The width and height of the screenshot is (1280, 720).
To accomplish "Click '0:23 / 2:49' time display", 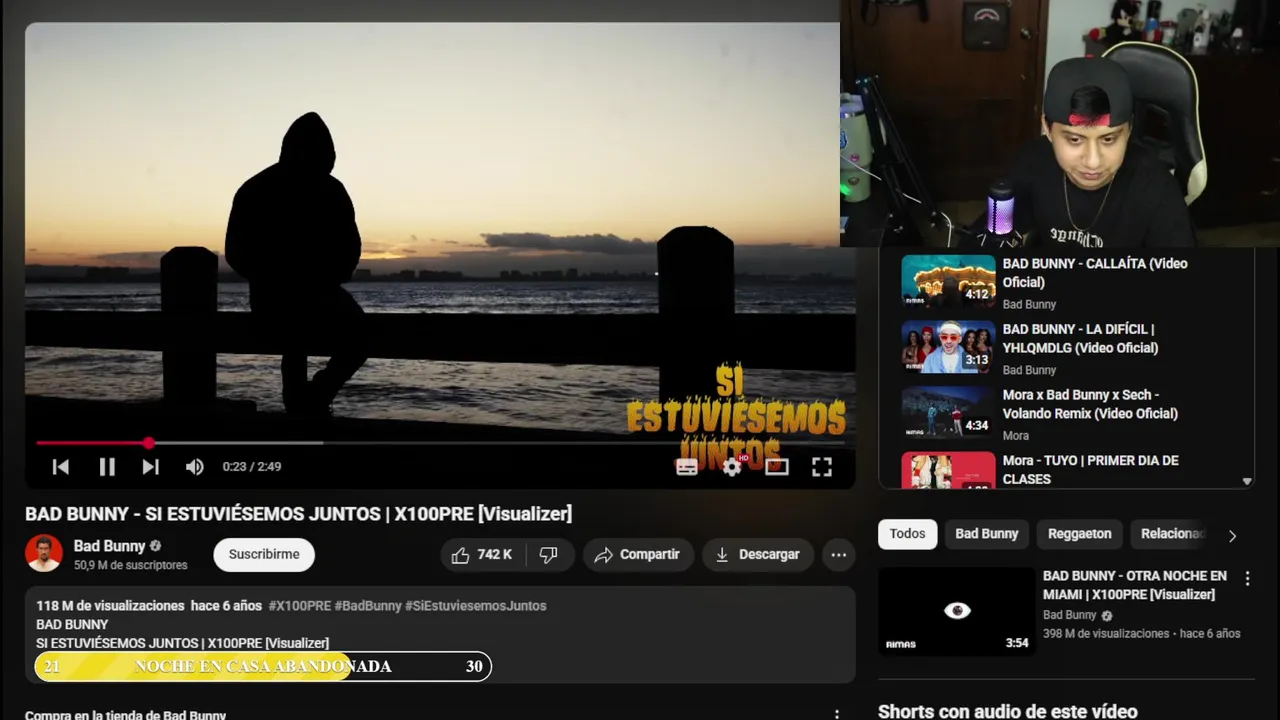I will point(252,467).
